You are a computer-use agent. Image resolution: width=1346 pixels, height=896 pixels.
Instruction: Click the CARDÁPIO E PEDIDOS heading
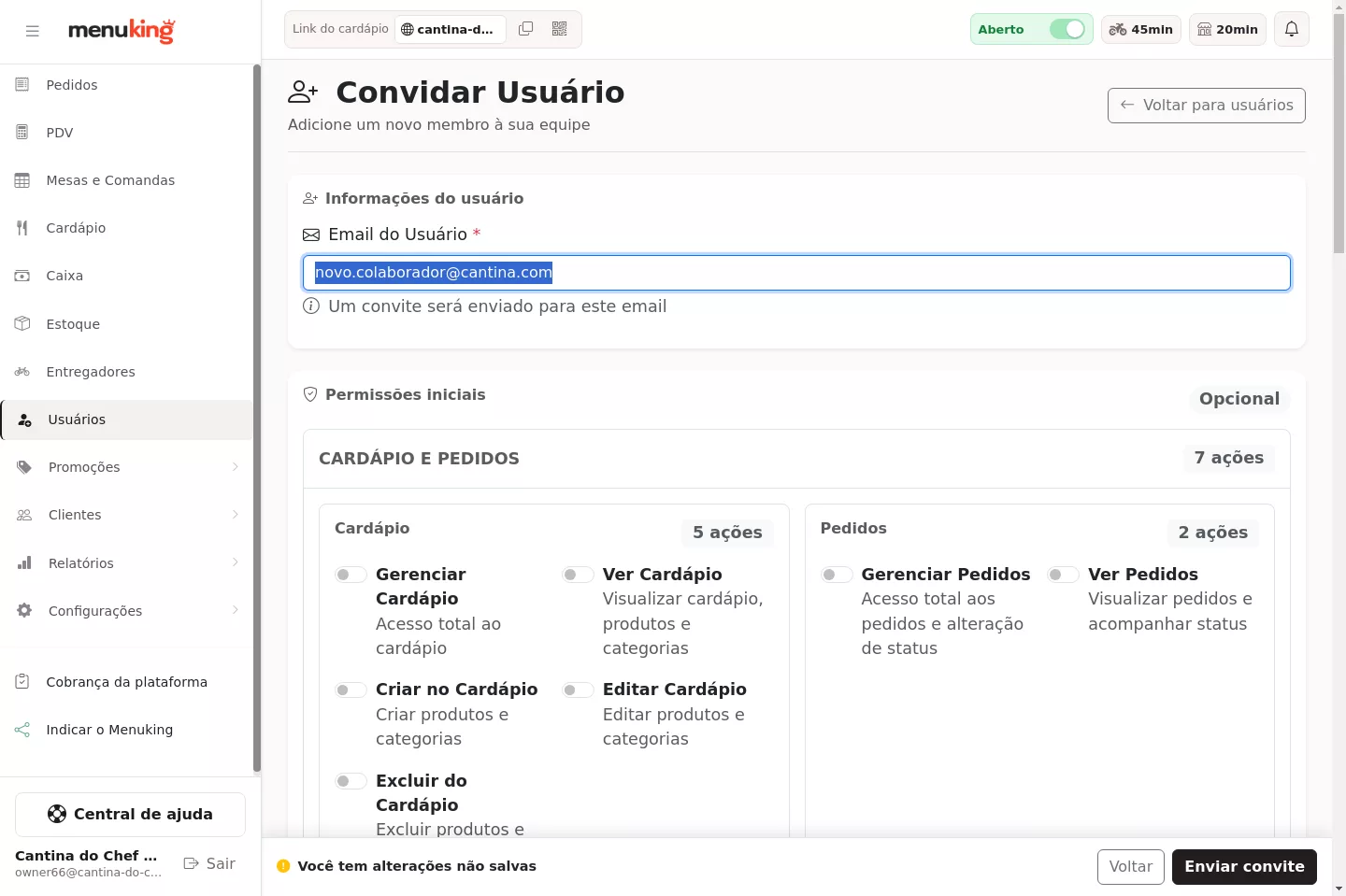pos(419,459)
